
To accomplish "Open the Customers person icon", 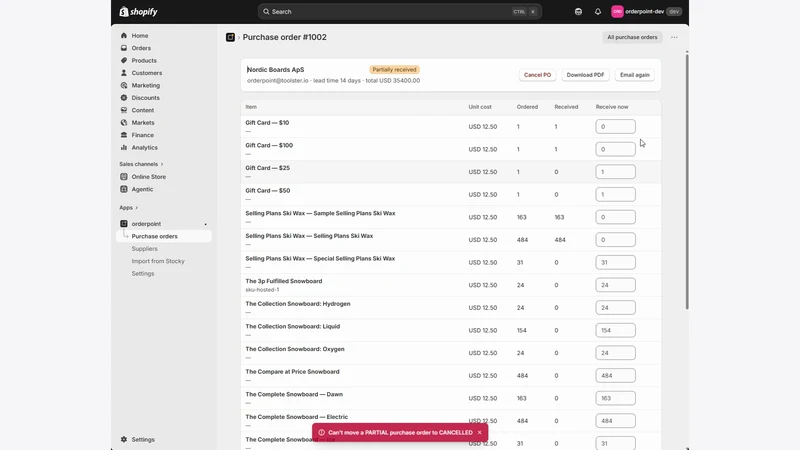I will click(x=123, y=73).
